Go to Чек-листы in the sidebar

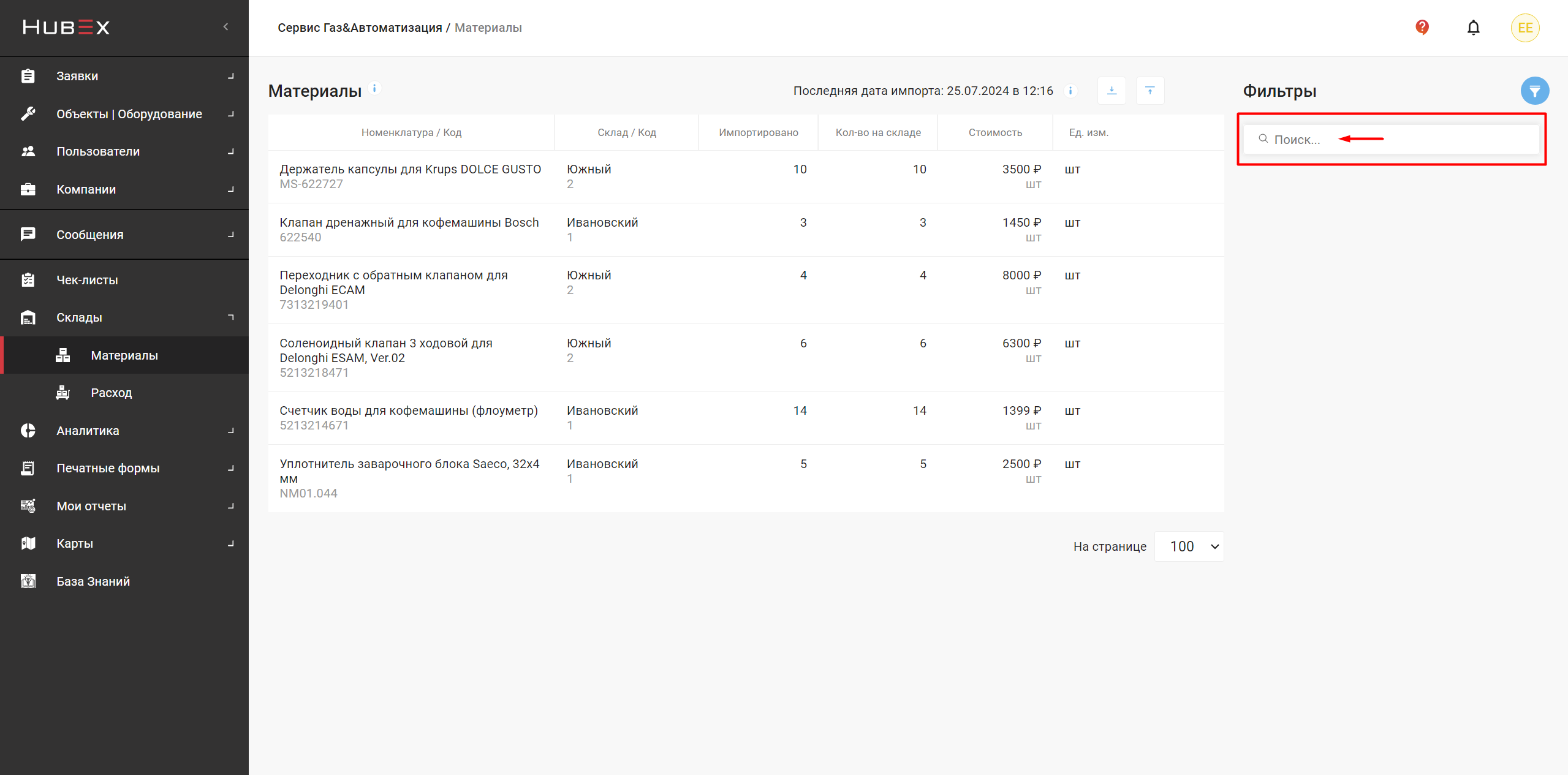(x=87, y=280)
